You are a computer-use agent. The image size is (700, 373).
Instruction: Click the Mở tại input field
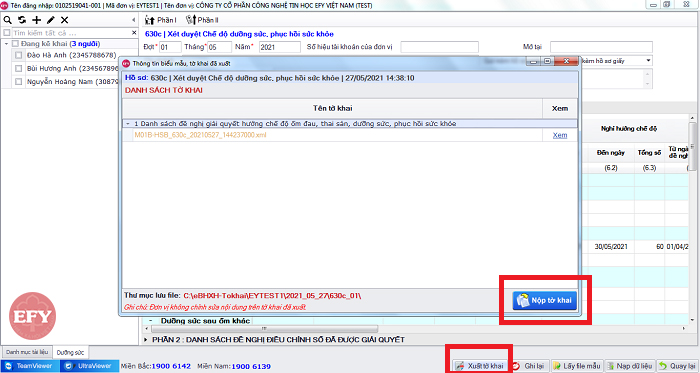pos(601,47)
